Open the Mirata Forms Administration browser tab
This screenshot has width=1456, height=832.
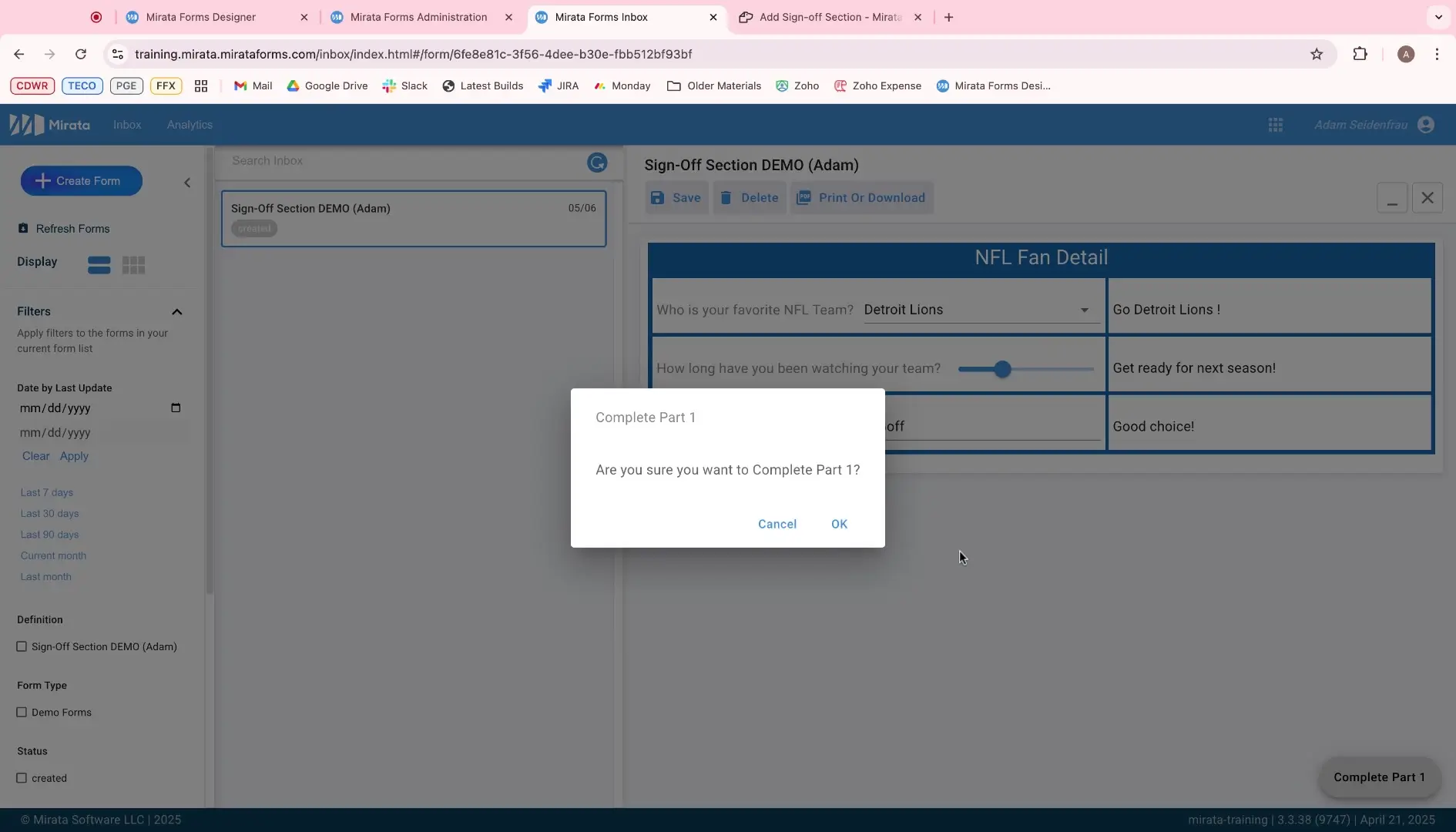point(420,16)
